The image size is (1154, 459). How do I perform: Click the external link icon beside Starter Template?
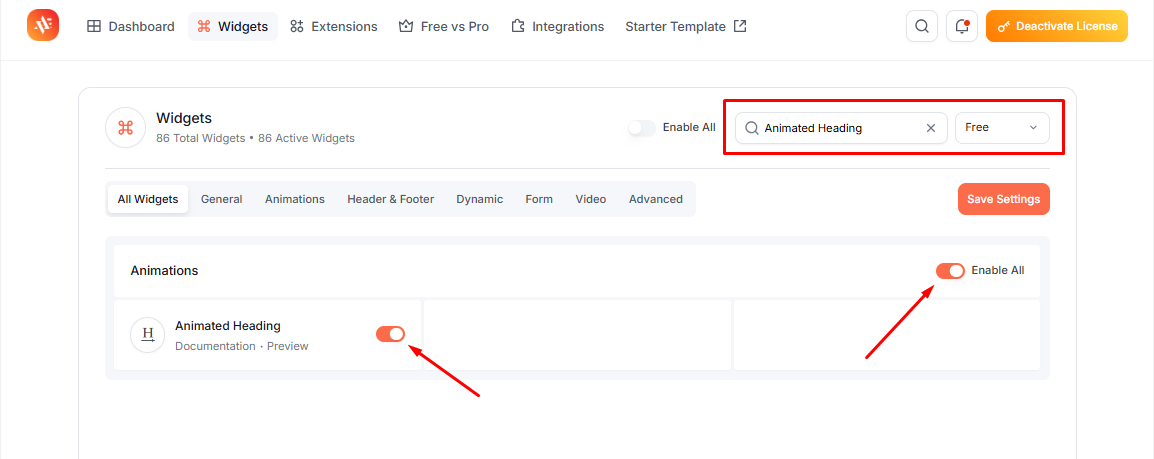[x=740, y=26]
